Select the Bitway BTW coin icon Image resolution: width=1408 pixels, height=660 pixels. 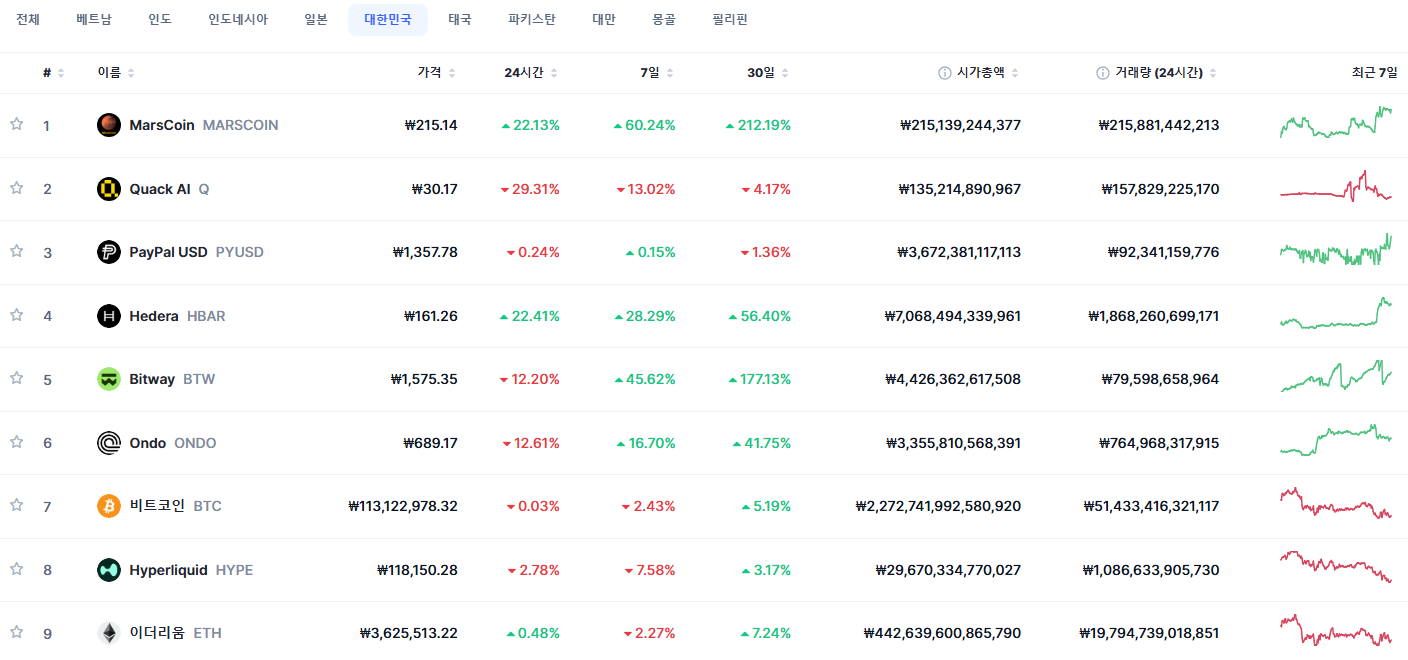tap(109, 379)
